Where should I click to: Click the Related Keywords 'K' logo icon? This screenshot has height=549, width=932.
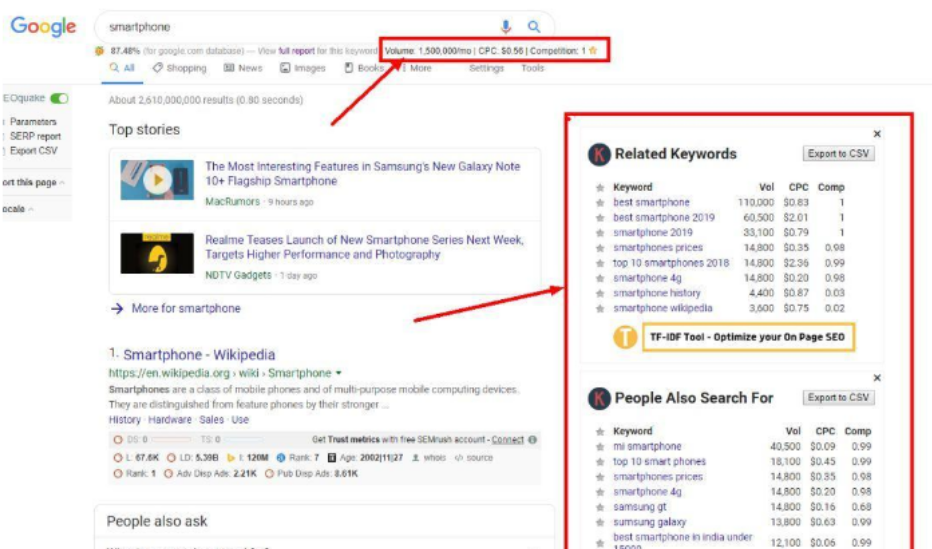pos(598,154)
